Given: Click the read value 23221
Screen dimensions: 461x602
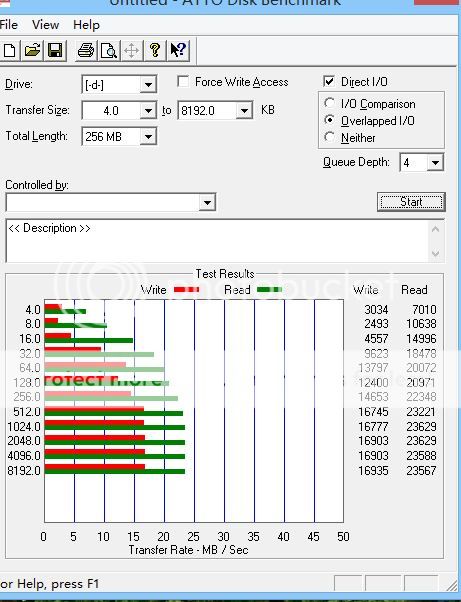Looking at the screenshot, I should point(421,412).
